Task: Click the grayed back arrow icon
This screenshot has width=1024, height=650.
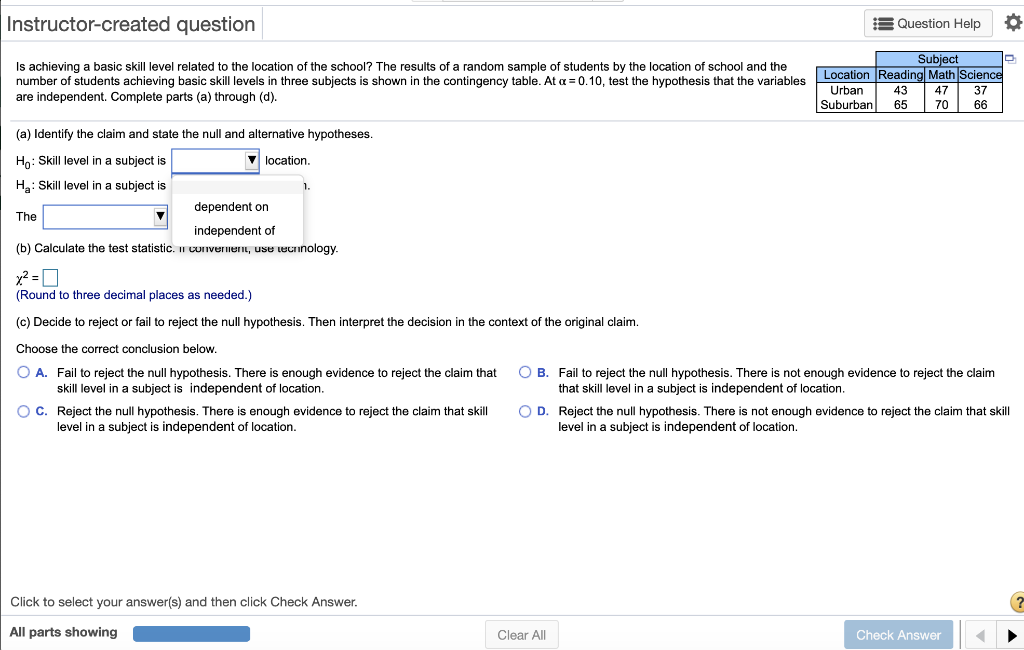Action: (981, 634)
